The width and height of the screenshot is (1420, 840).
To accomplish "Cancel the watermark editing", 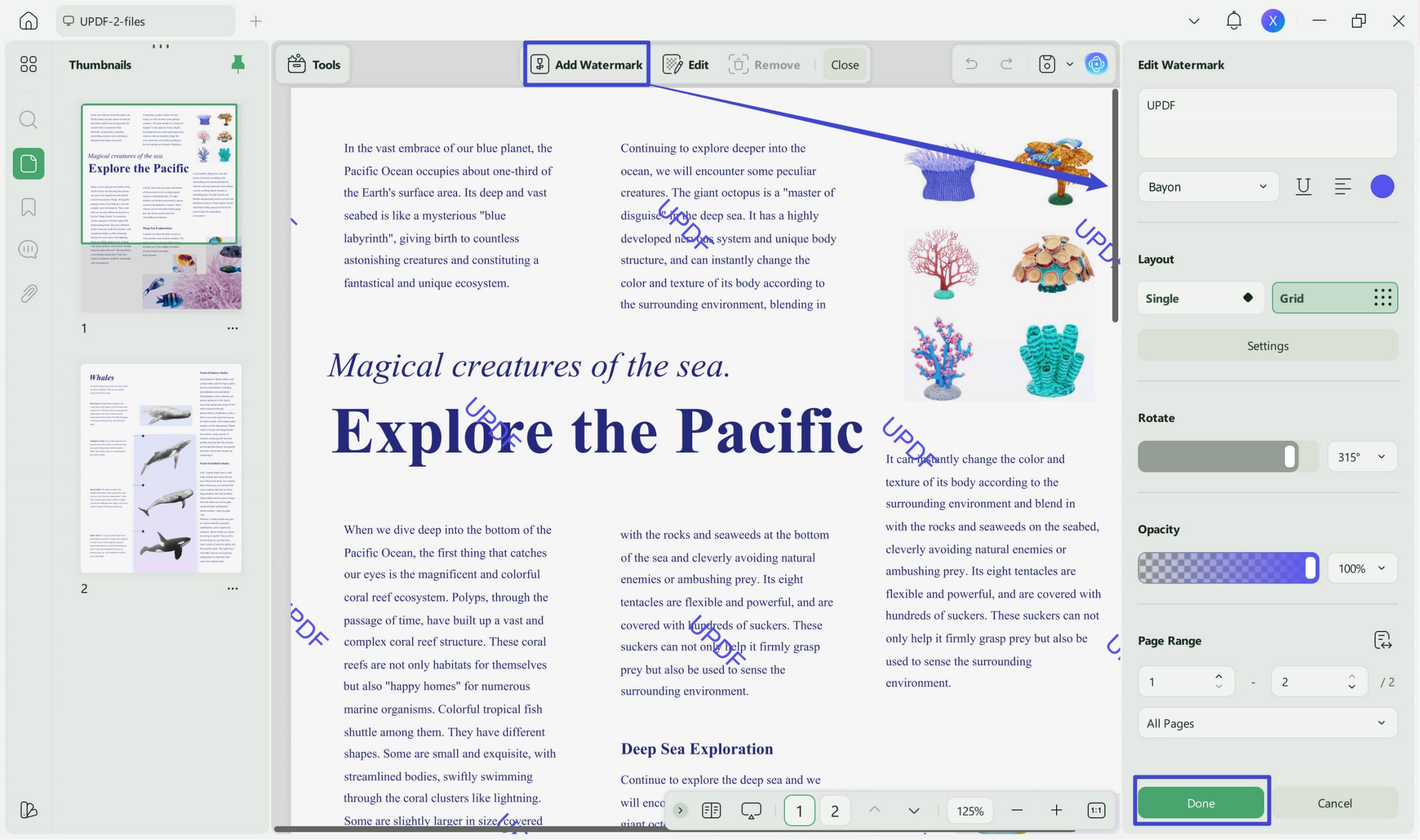I will point(1335,803).
